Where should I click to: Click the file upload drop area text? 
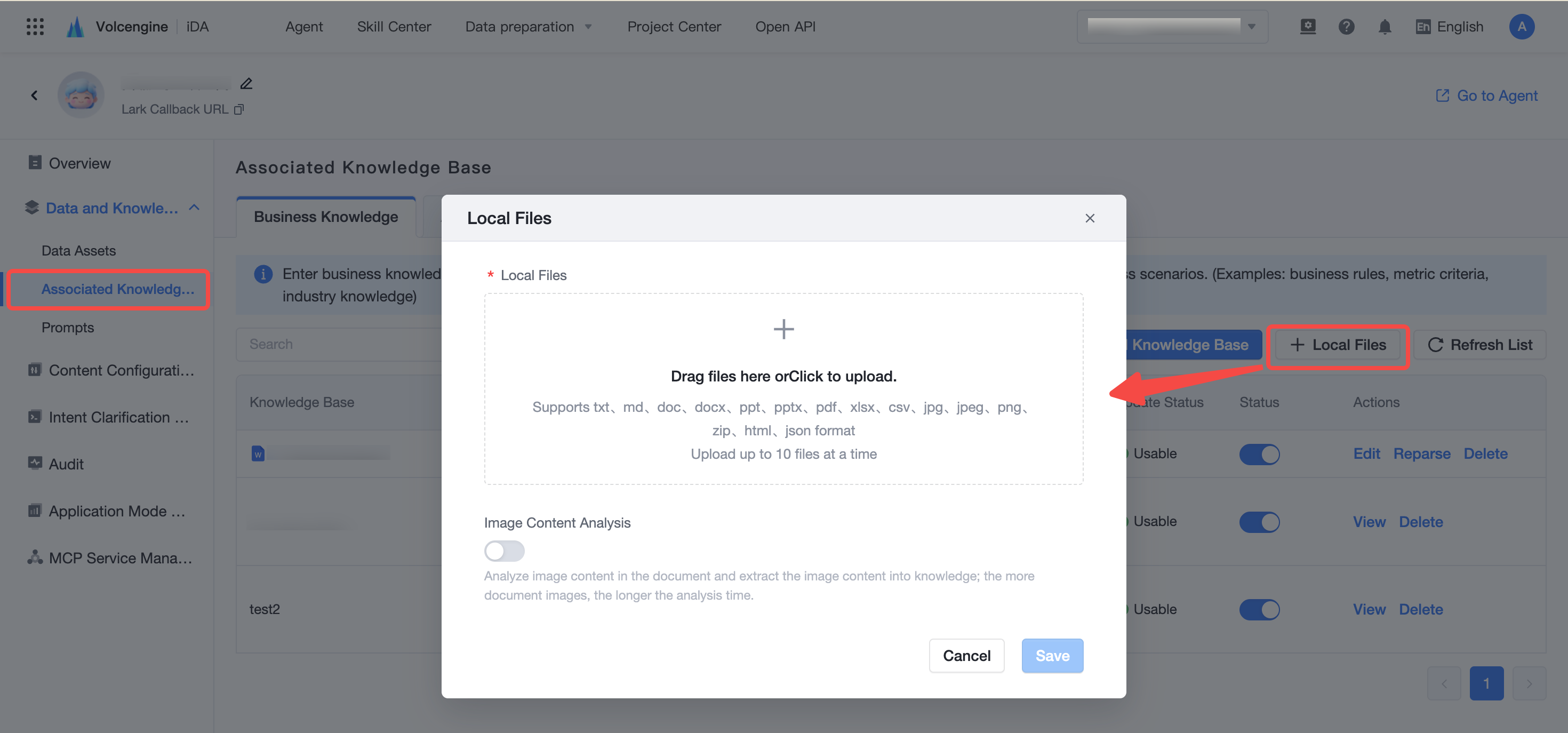tap(783, 376)
